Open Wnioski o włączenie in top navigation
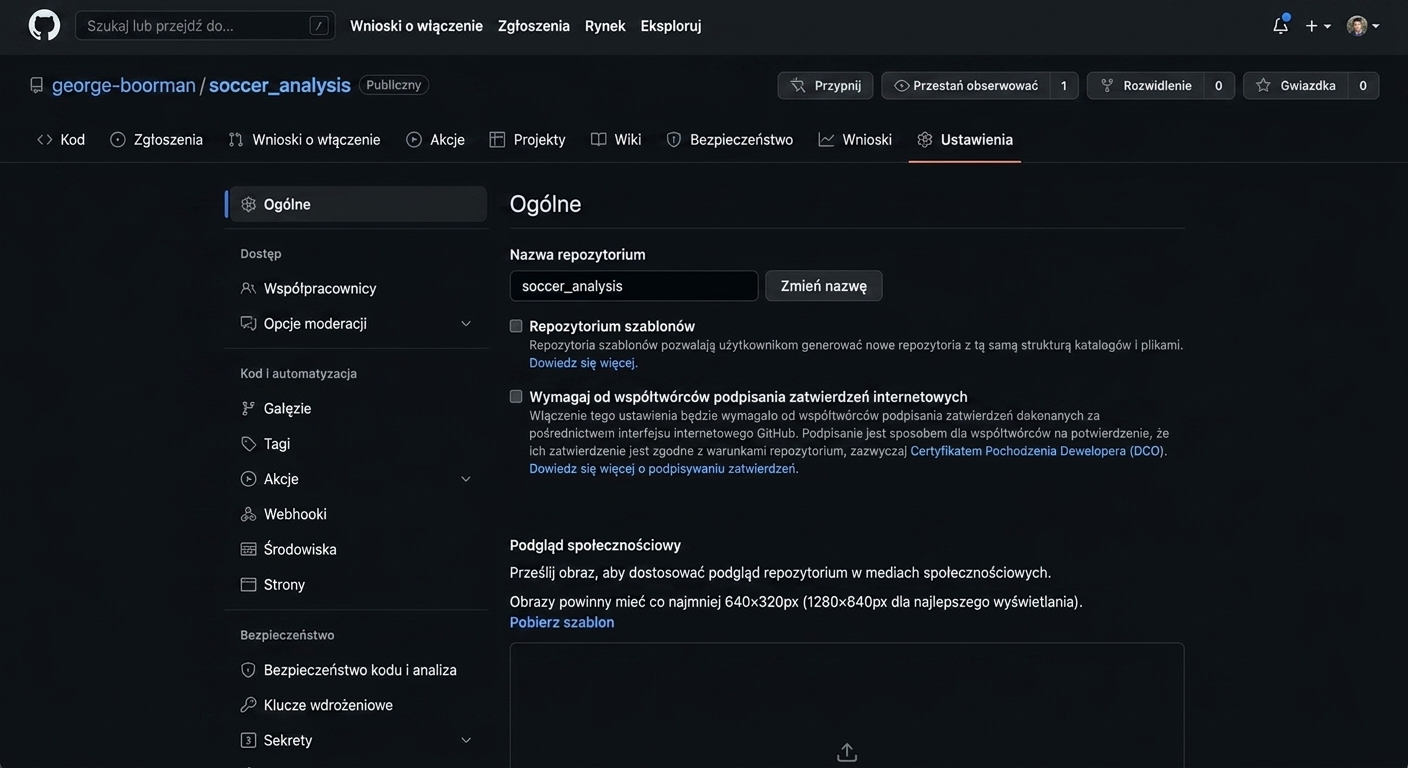 [416, 26]
